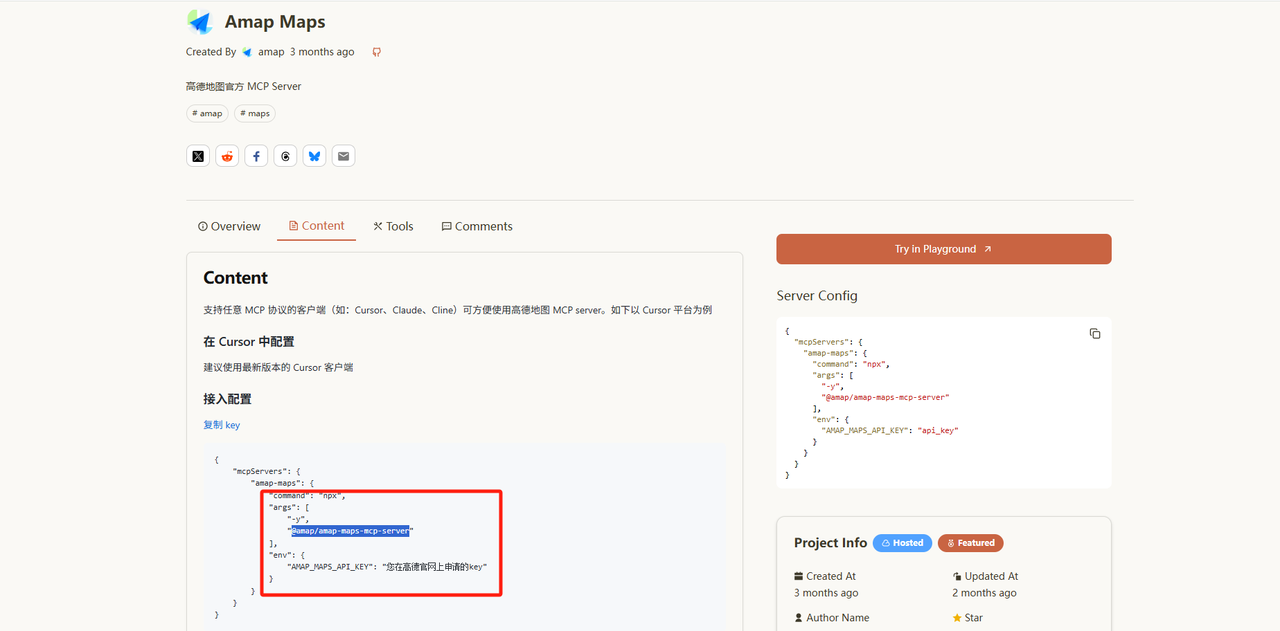Screen dimensions: 1280x631
Task: Click the 接入配置 heading
Action: [x=227, y=399]
